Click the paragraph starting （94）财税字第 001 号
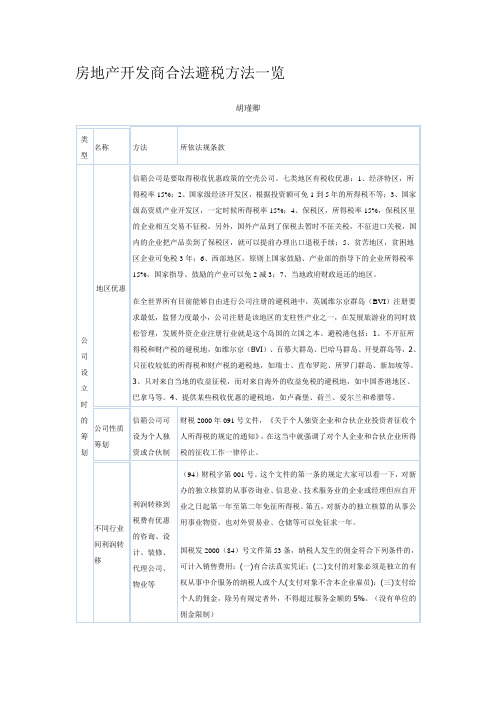Screen dimensions: 496x702 coord(298,498)
